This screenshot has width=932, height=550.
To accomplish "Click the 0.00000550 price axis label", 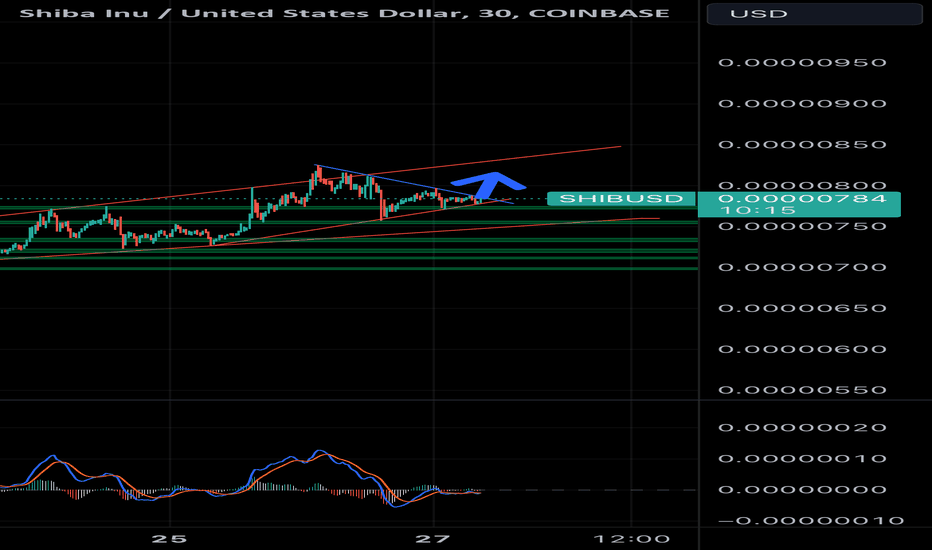I will point(802,390).
